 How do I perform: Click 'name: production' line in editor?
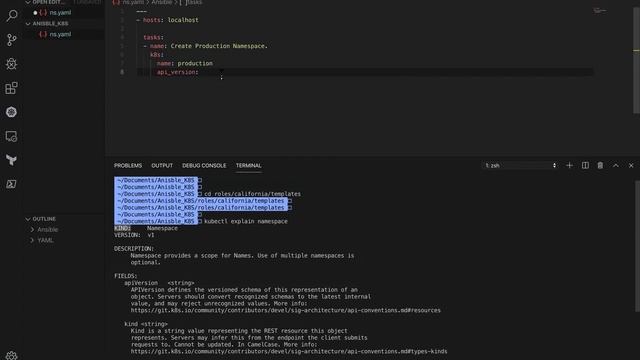[x=184, y=63]
